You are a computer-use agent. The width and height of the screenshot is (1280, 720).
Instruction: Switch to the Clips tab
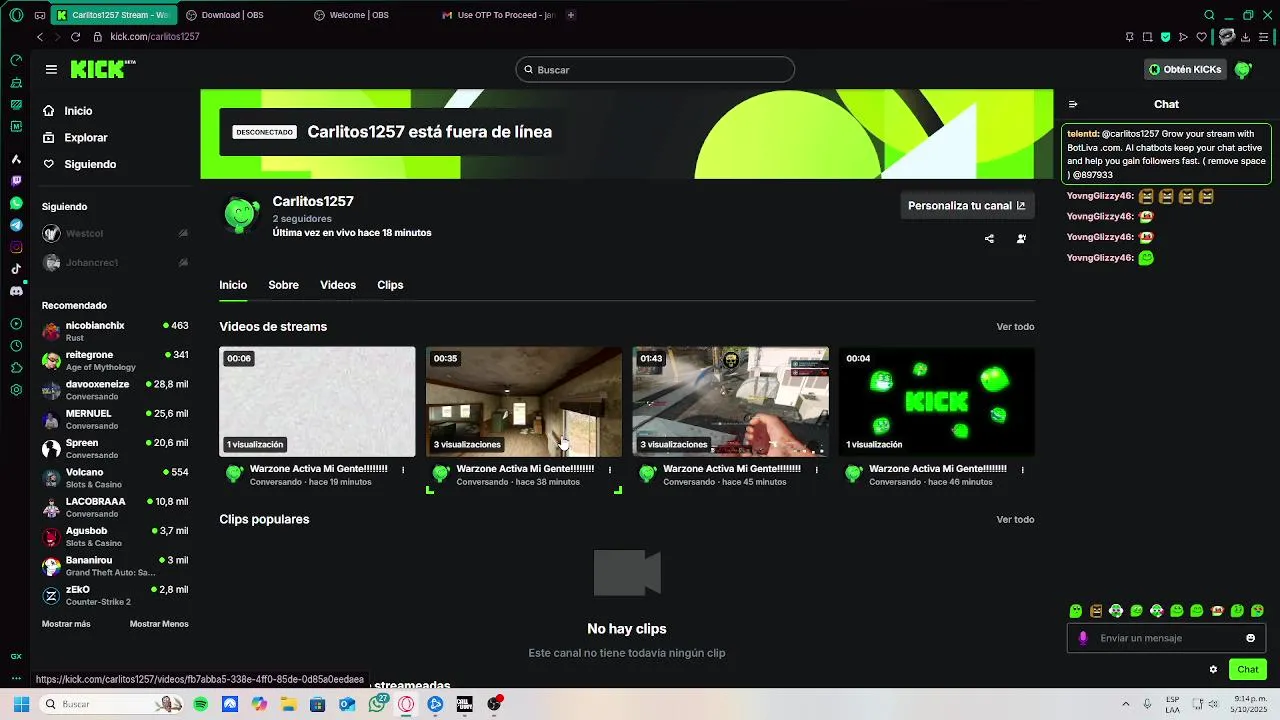click(390, 285)
